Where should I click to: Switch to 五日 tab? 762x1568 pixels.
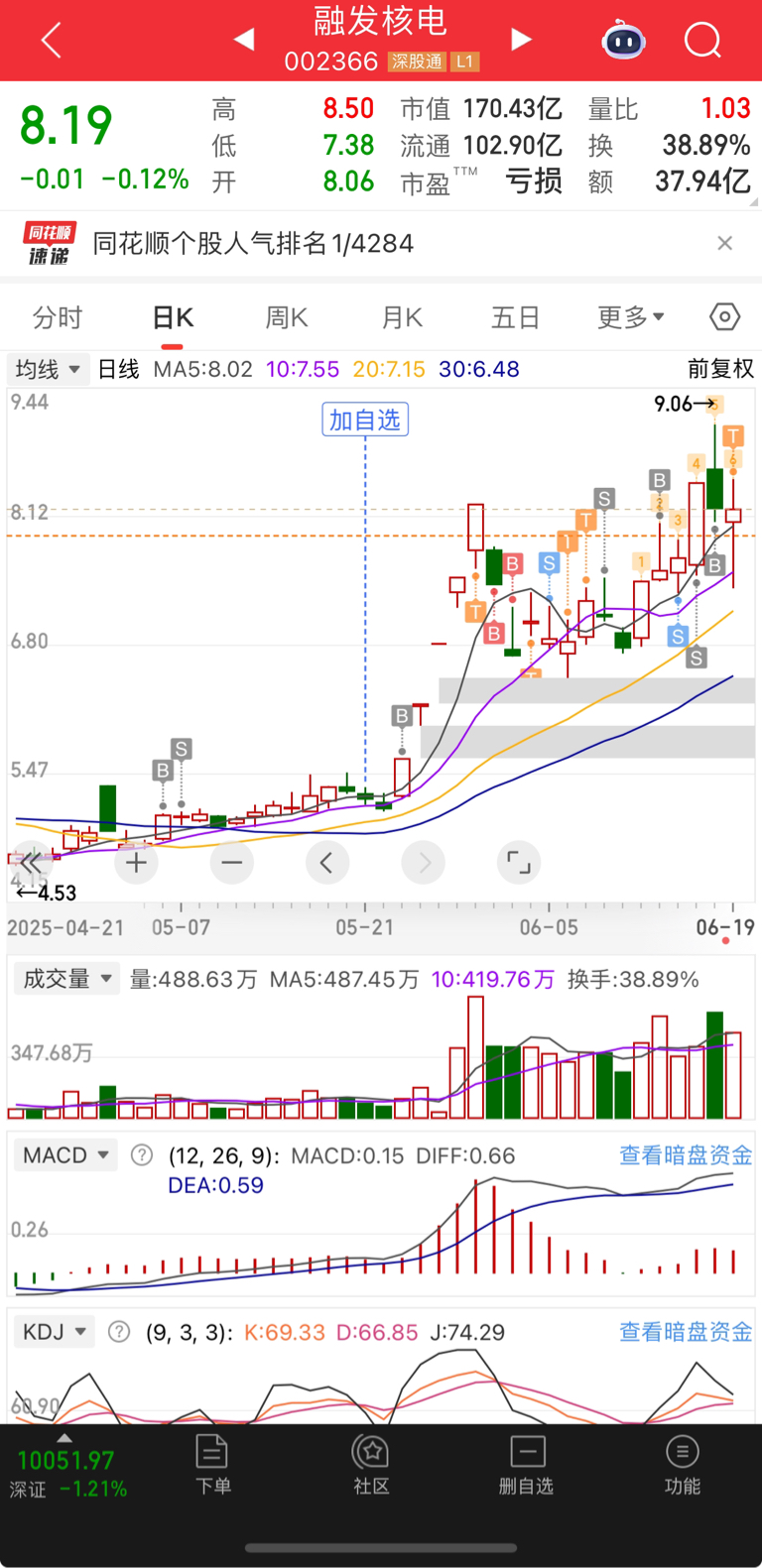click(x=516, y=317)
